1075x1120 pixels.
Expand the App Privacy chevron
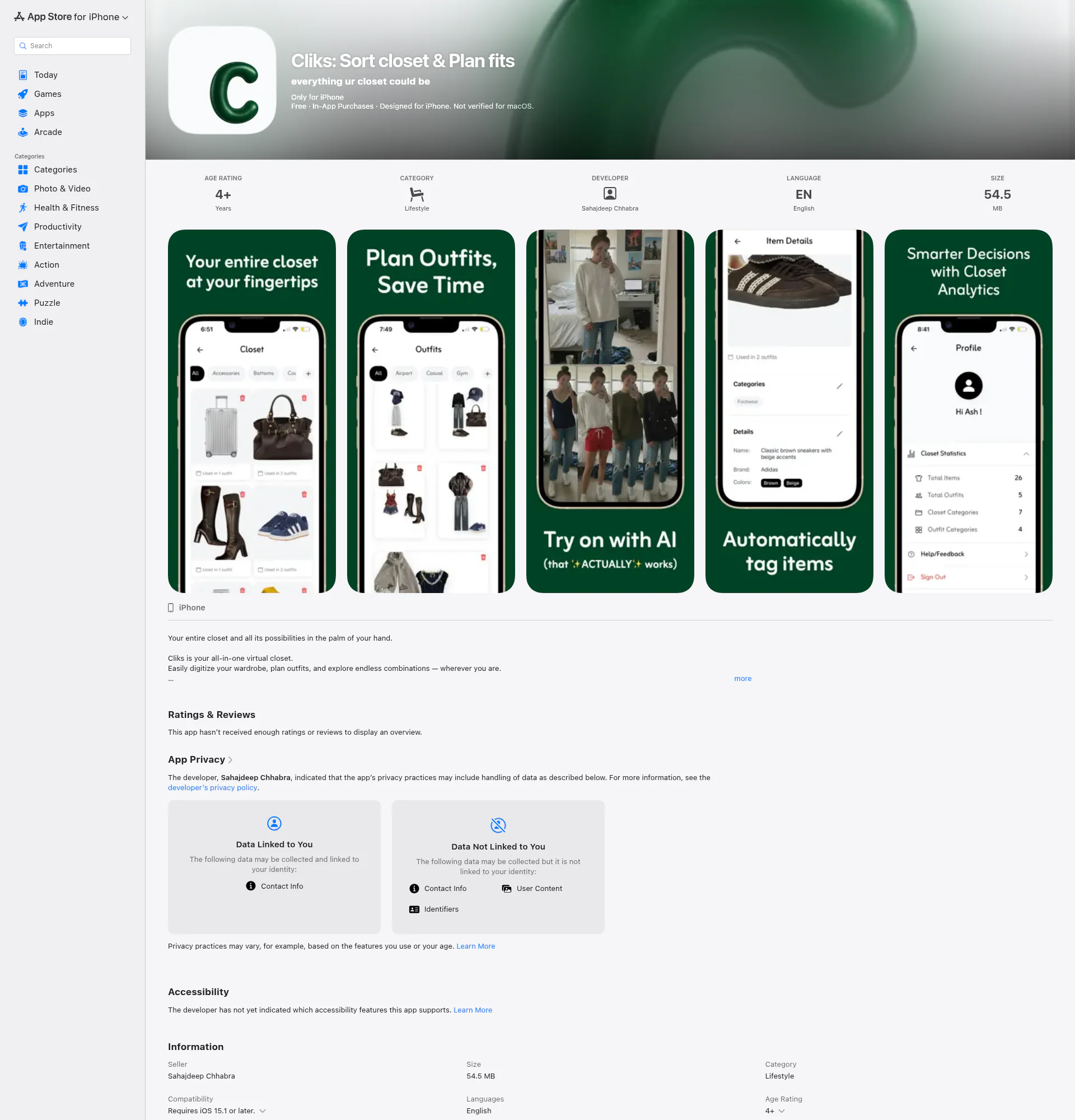[x=230, y=760]
